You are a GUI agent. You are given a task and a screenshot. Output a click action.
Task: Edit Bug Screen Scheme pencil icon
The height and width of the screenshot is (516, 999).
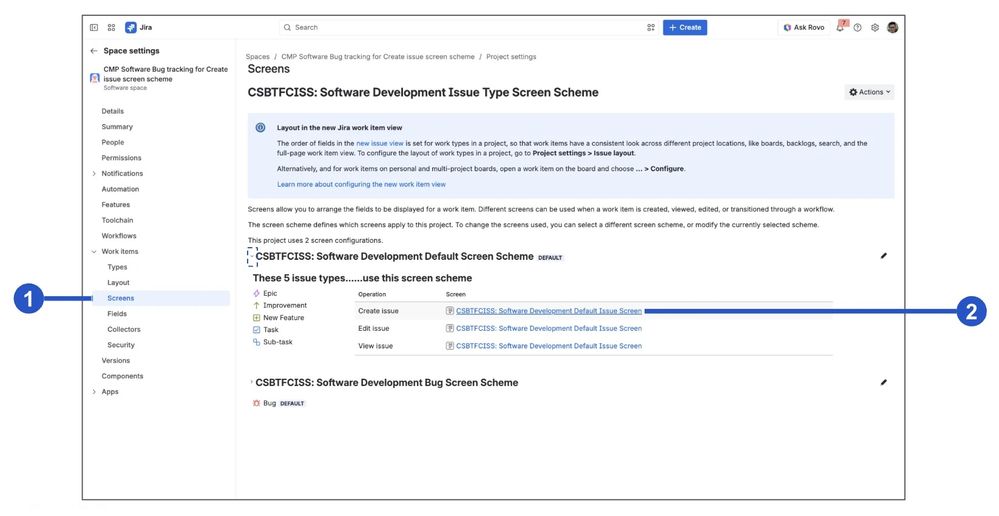[884, 383]
